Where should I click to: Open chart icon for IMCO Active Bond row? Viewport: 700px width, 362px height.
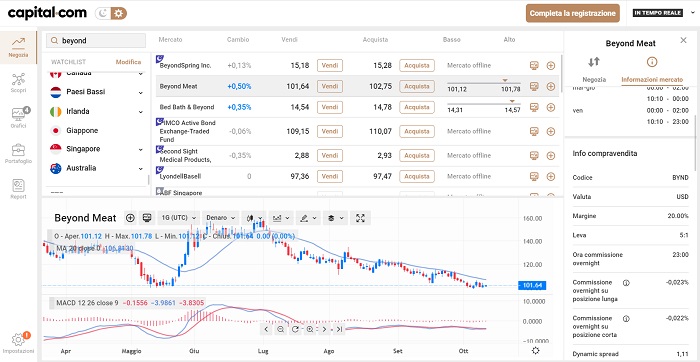point(534,131)
